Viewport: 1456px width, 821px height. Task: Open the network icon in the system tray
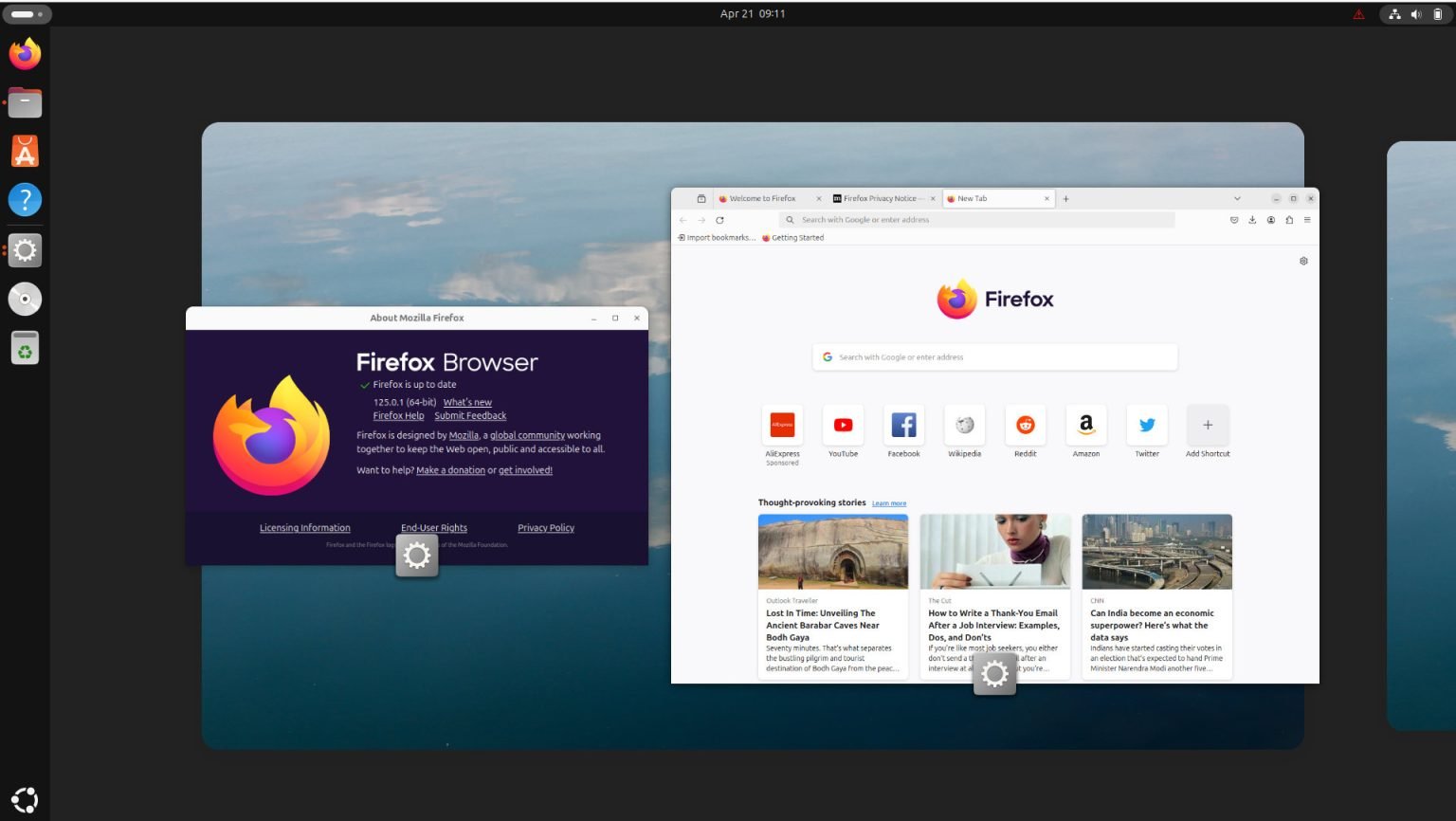(x=1394, y=13)
